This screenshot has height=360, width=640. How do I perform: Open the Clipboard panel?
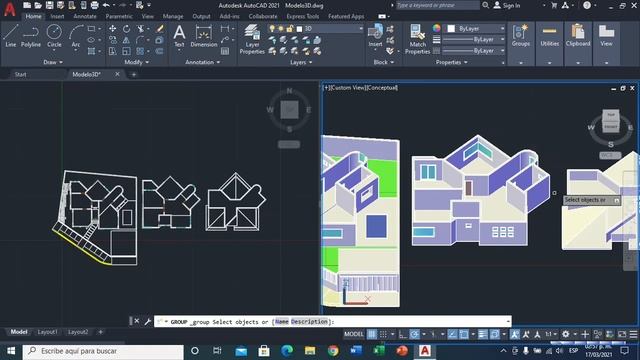coord(578,36)
